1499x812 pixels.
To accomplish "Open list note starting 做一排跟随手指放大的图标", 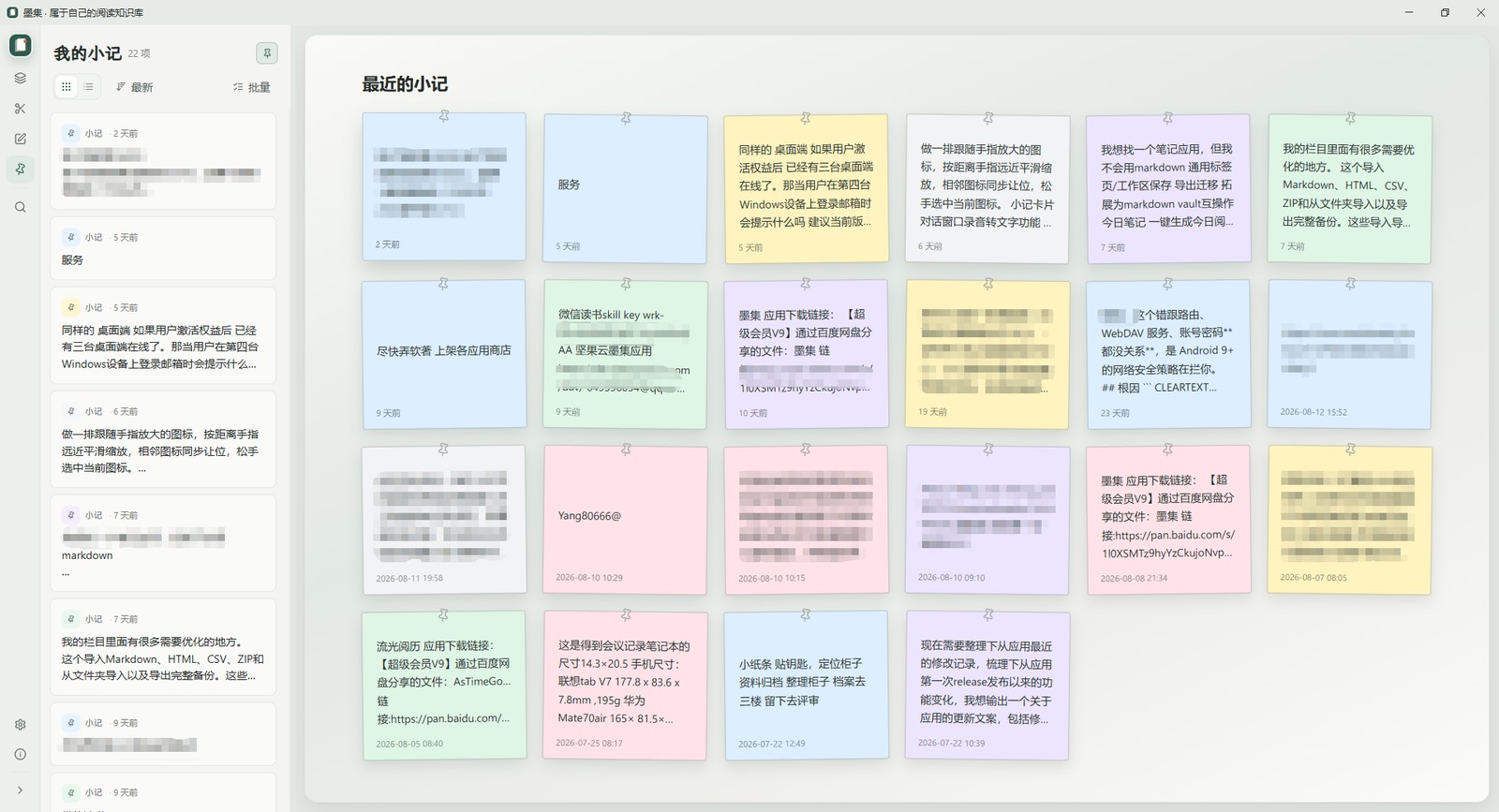I will tap(163, 439).
